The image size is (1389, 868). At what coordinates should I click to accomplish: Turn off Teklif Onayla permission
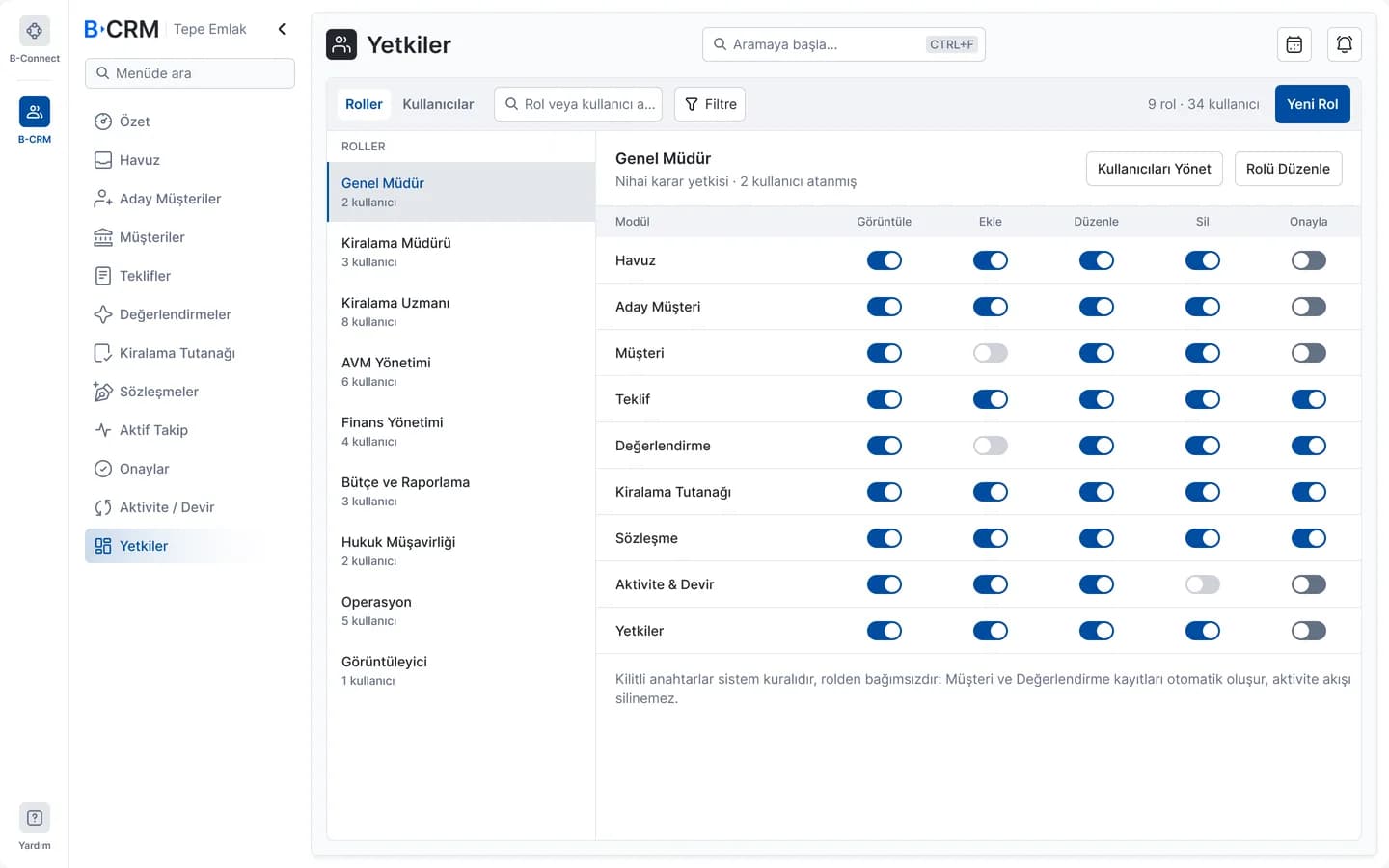point(1309,399)
